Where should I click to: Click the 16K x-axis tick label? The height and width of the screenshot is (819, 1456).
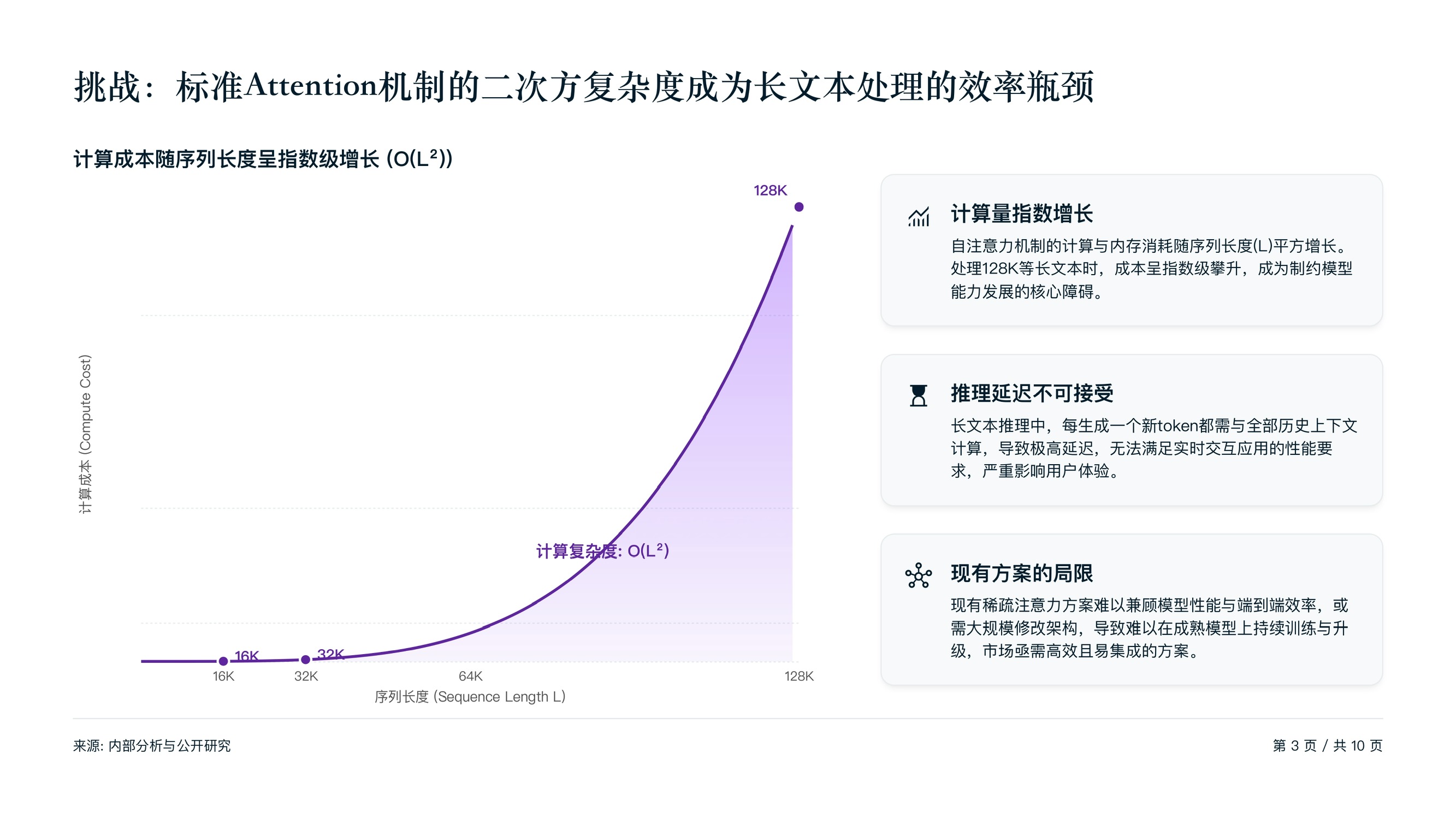tap(223, 676)
